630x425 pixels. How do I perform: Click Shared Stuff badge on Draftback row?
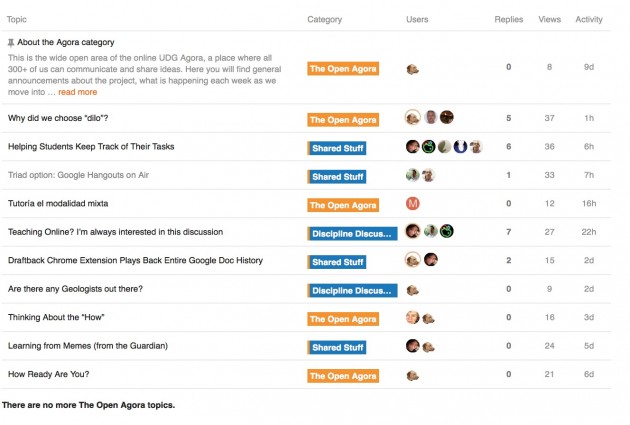(x=338, y=262)
